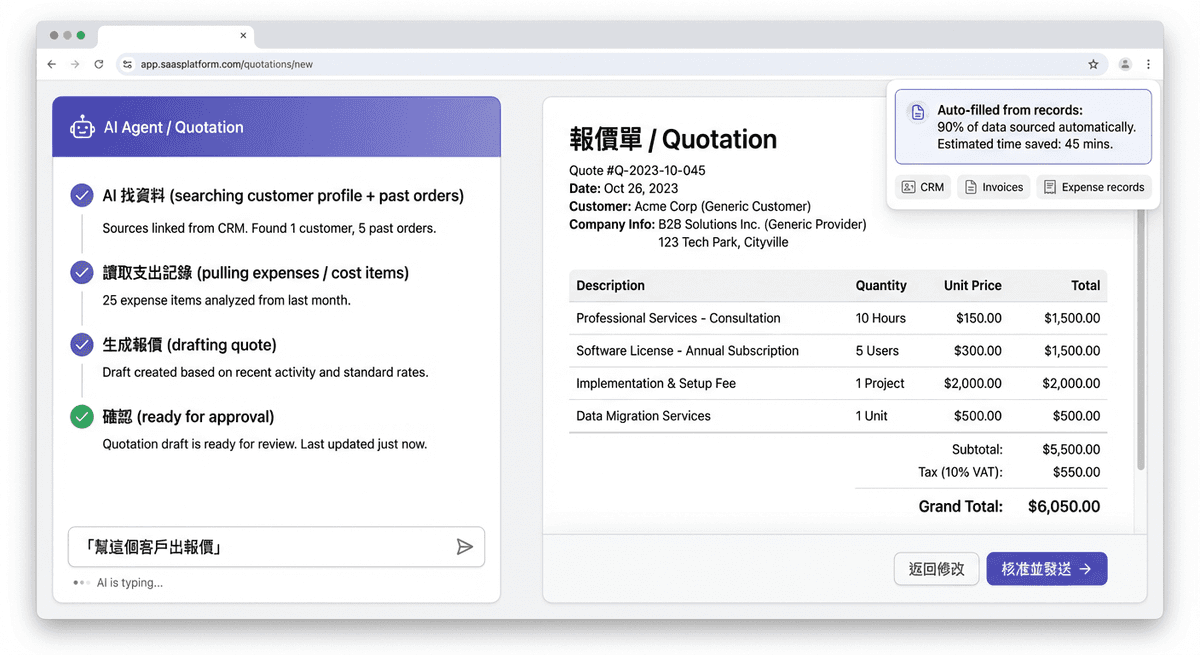The height and width of the screenshot is (655, 1200).
Task: Click the 核准並發送 approve and send button
Action: (x=1046, y=569)
